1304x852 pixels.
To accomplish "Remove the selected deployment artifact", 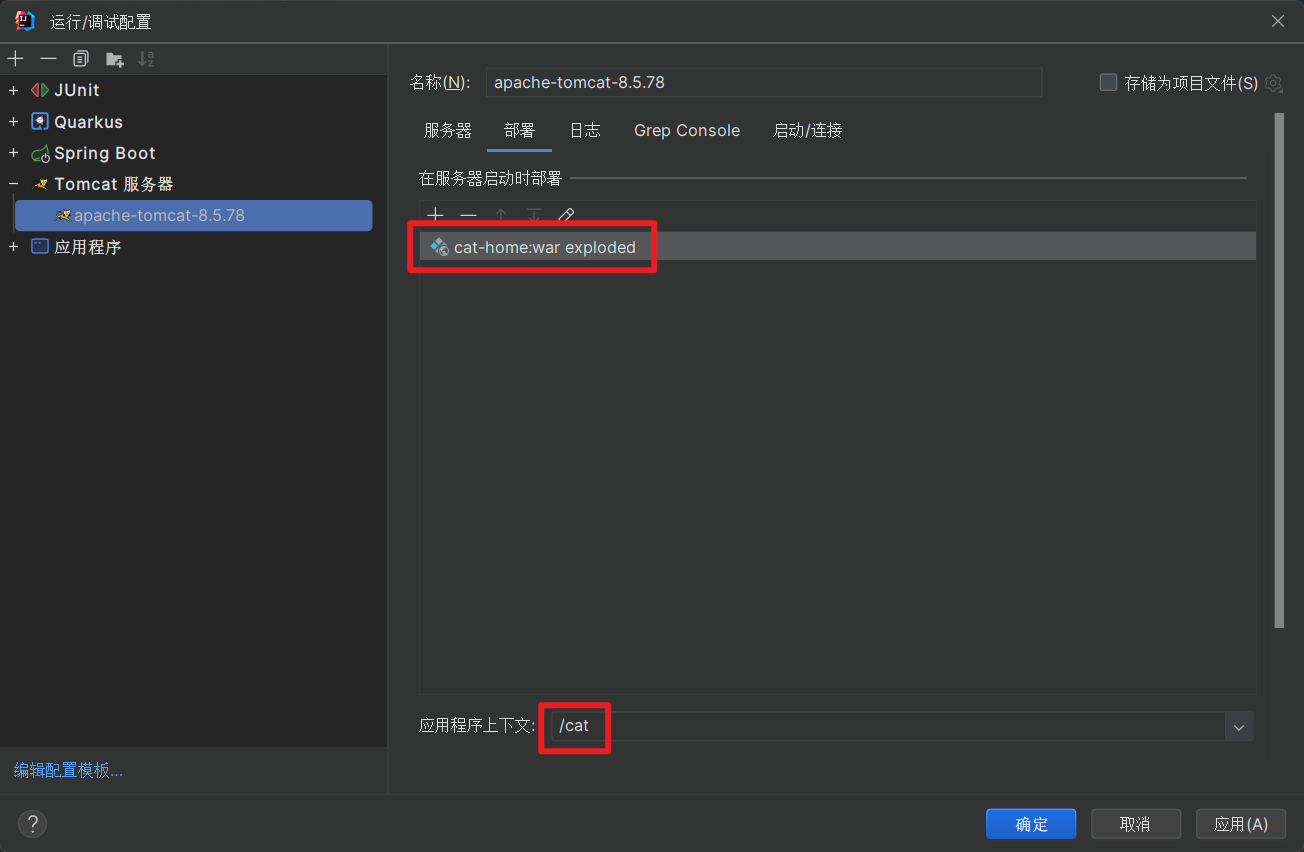I will coord(468,215).
